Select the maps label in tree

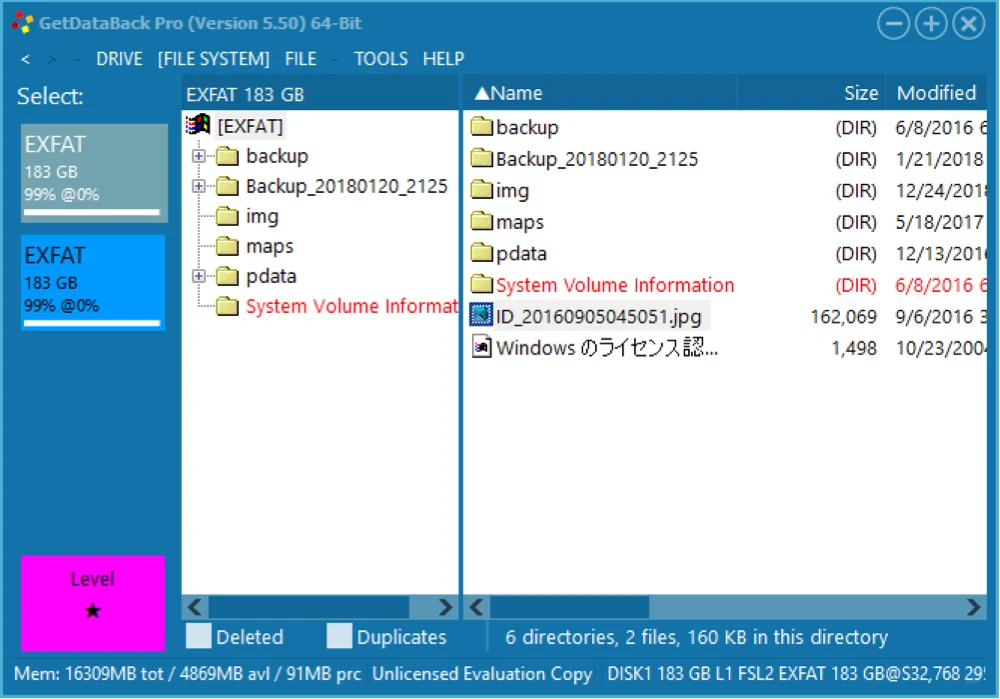pyautogui.click(x=270, y=246)
